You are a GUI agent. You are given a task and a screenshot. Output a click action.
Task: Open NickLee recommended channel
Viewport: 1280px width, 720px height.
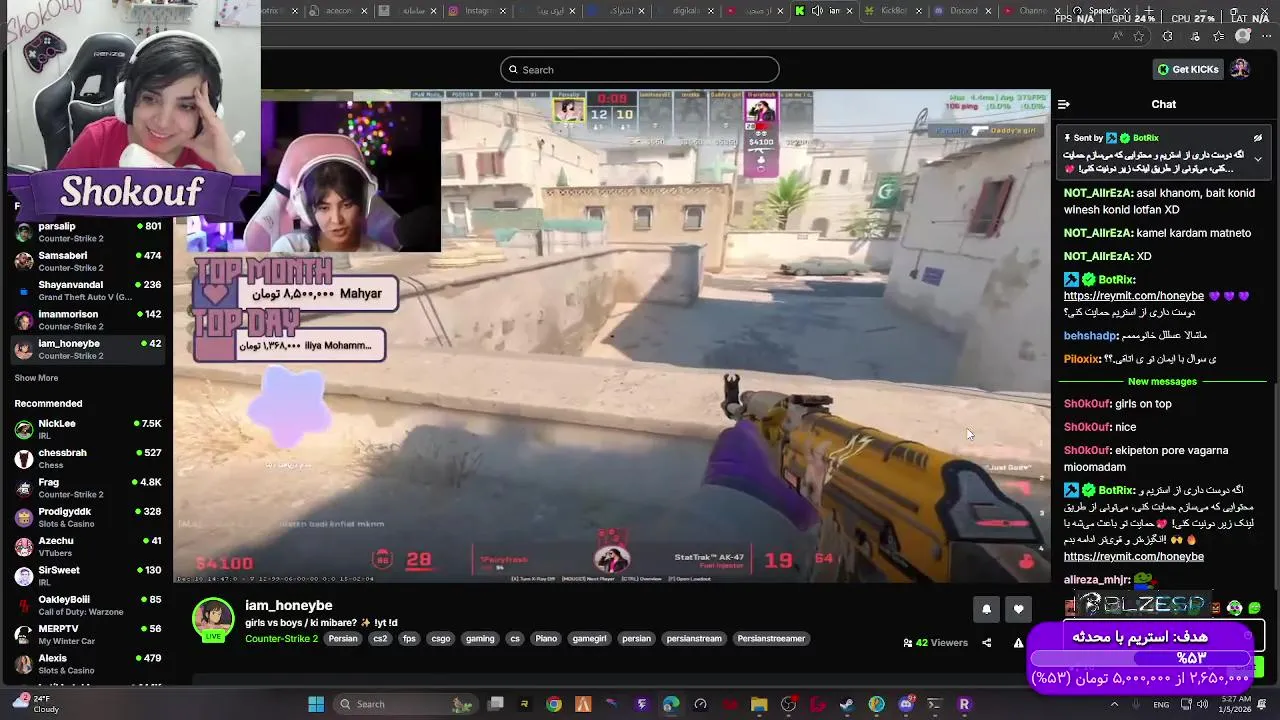click(88, 429)
